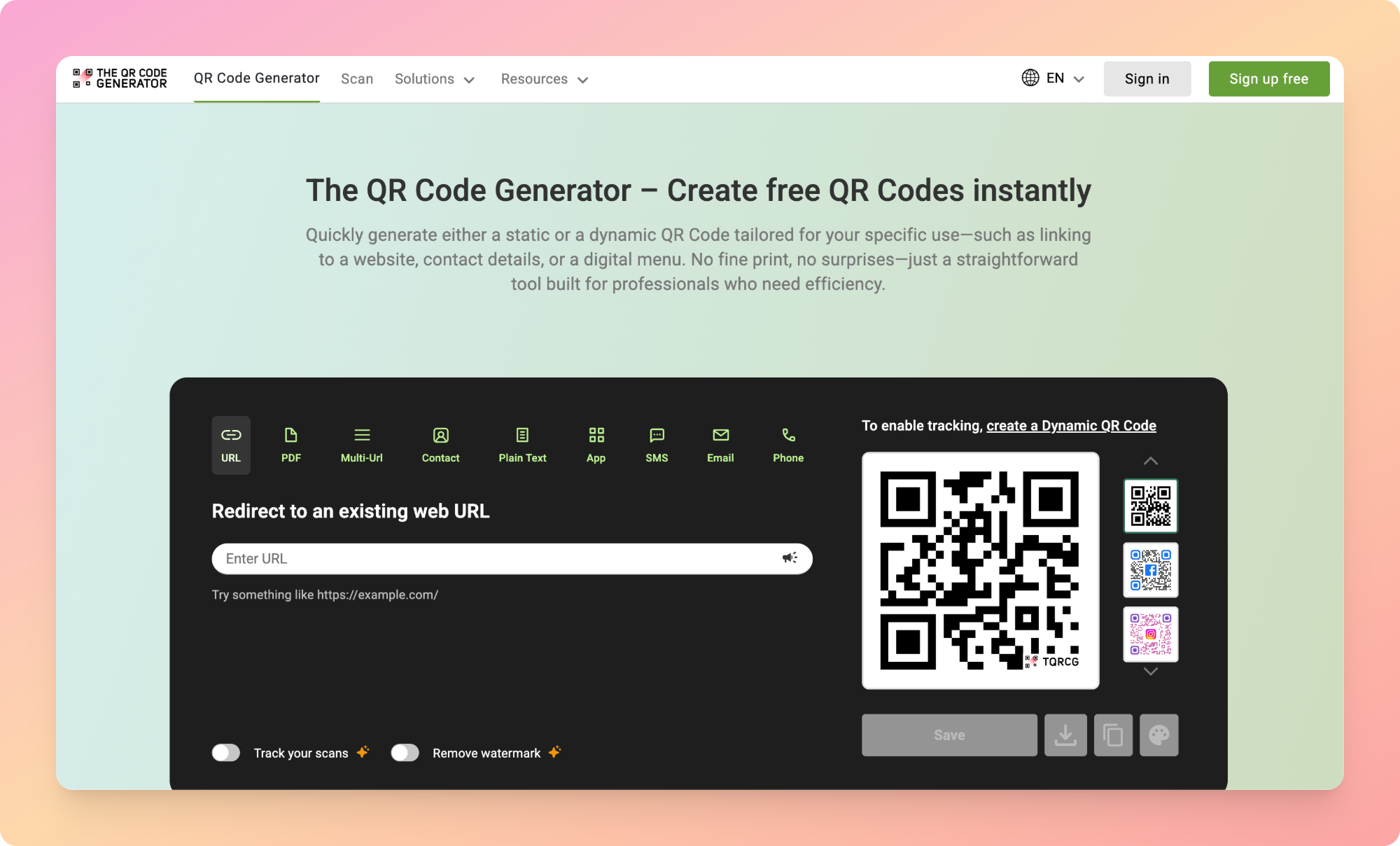Open the QR Code Generator nav tab
The width and height of the screenshot is (1400, 846).
(257, 78)
